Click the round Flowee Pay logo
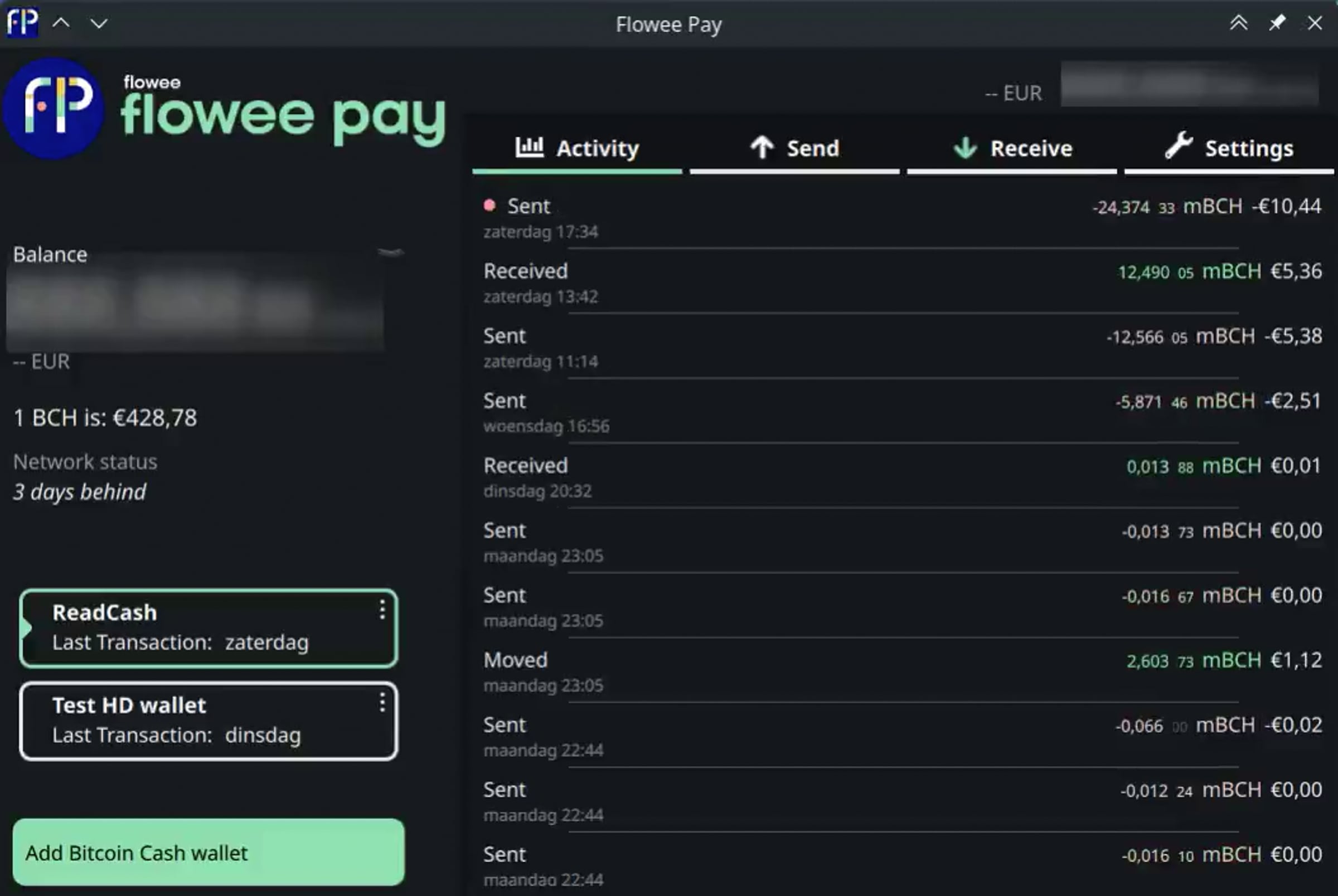The image size is (1338, 896). coord(54,108)
